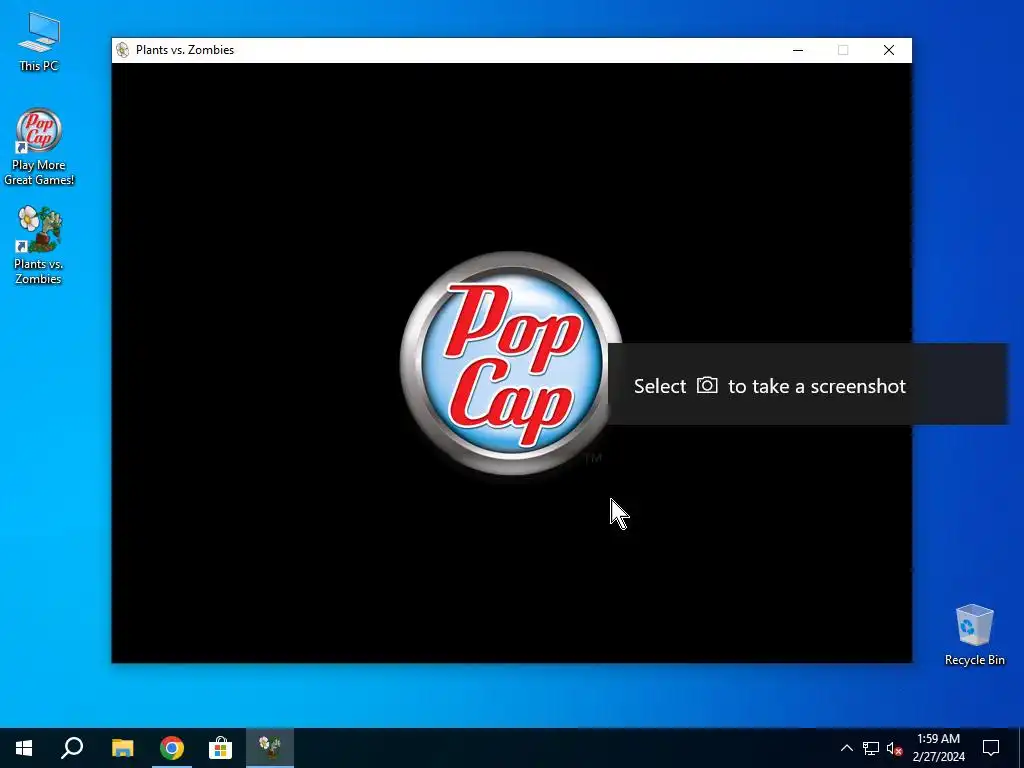Open network status tray icon
Viewport: 1024px width, 768px height.
coord(871,748)
